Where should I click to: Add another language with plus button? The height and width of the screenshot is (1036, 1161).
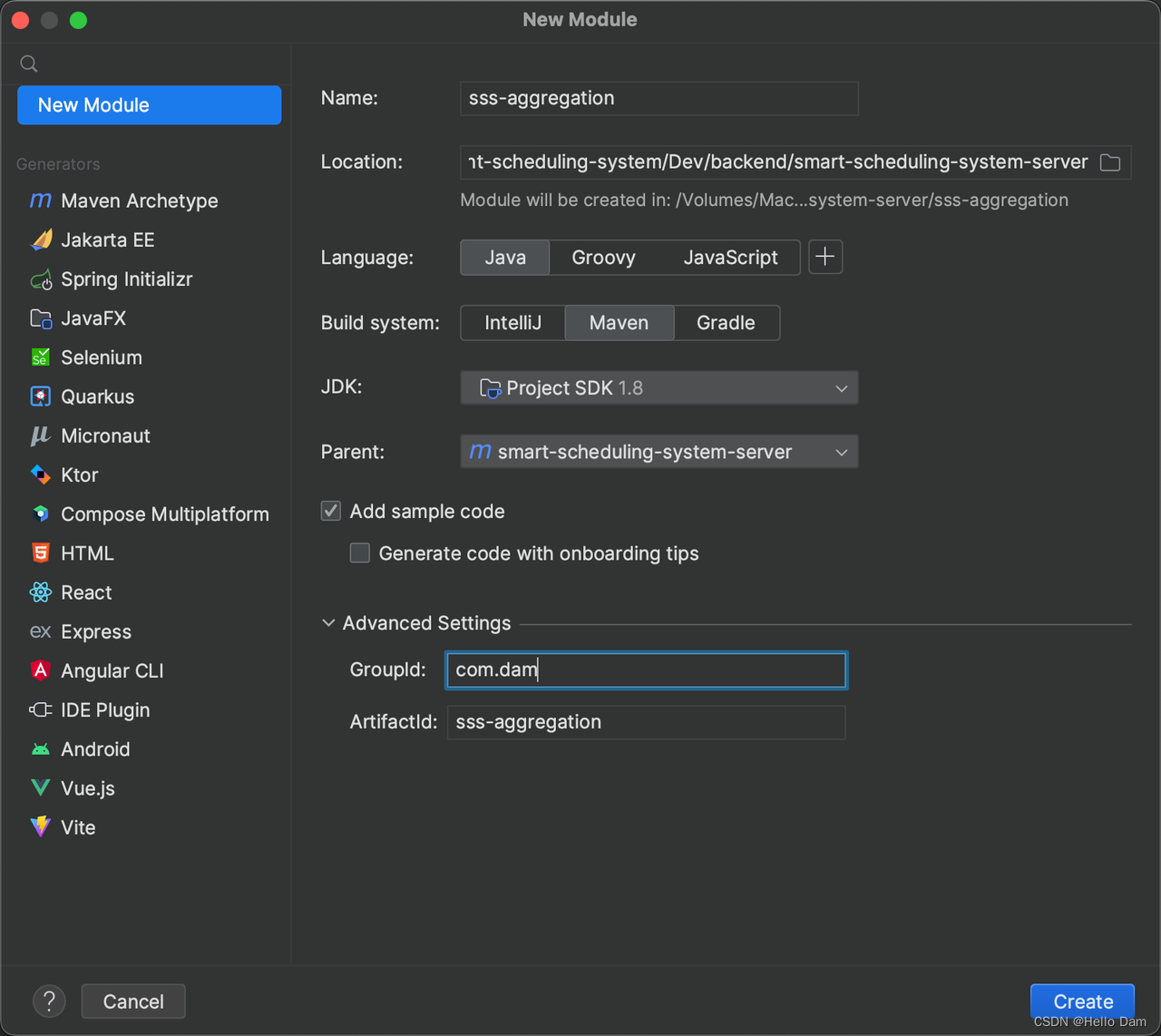tap(825, 257)
